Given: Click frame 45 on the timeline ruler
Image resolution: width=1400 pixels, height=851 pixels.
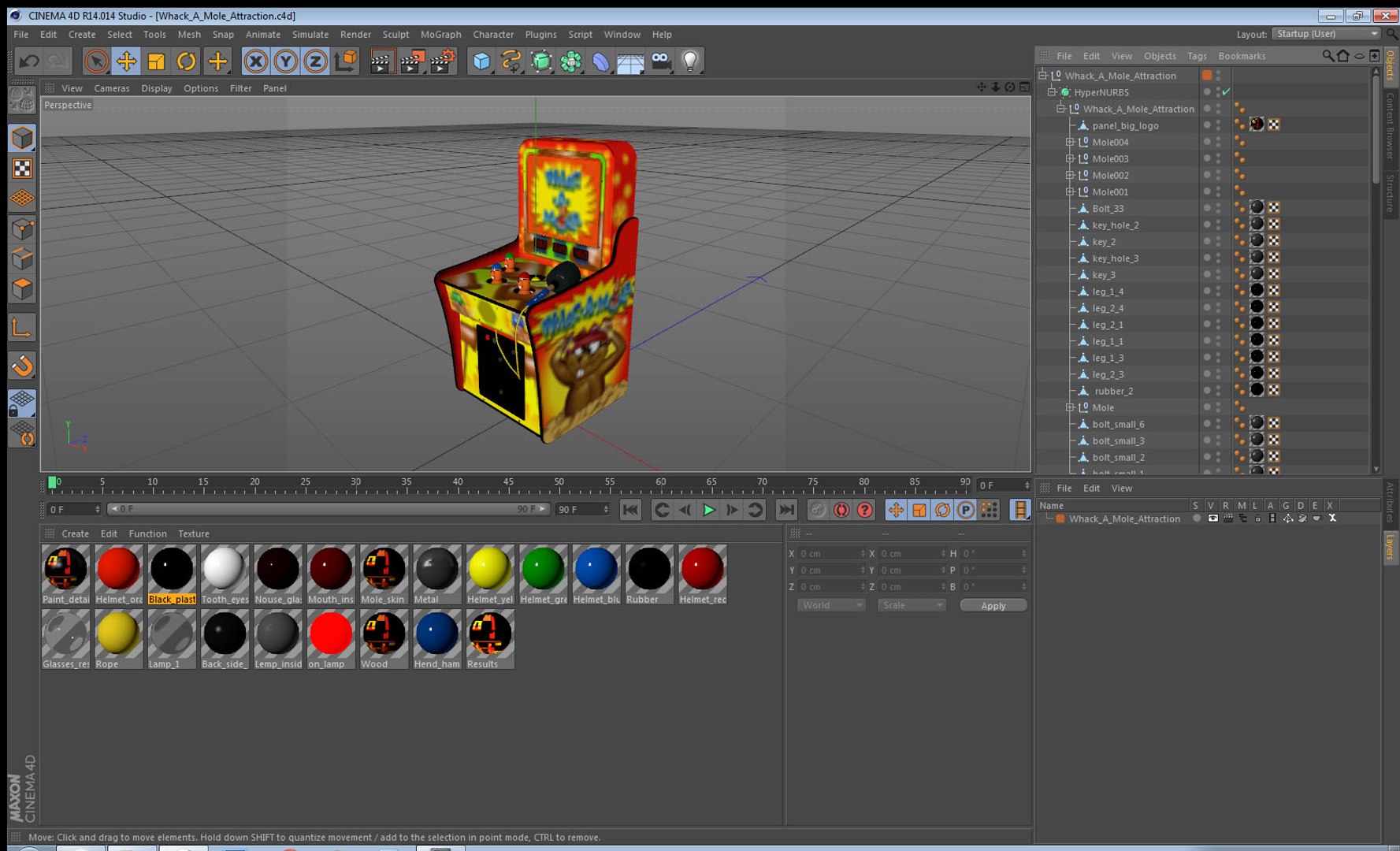Looking at the screenshot, I should 508,482.
